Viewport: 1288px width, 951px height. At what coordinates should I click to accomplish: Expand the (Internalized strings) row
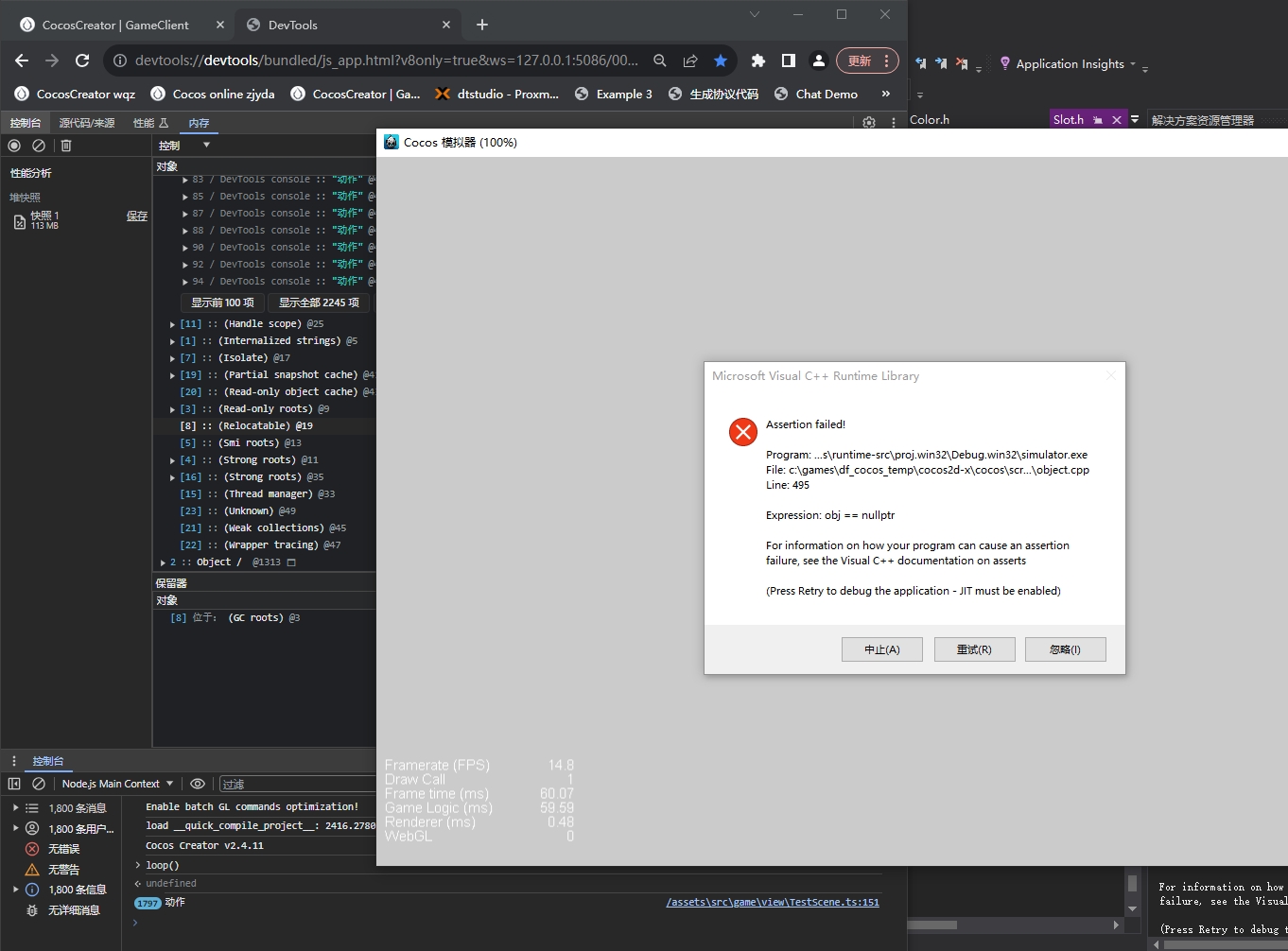click(x=172, y=341)
